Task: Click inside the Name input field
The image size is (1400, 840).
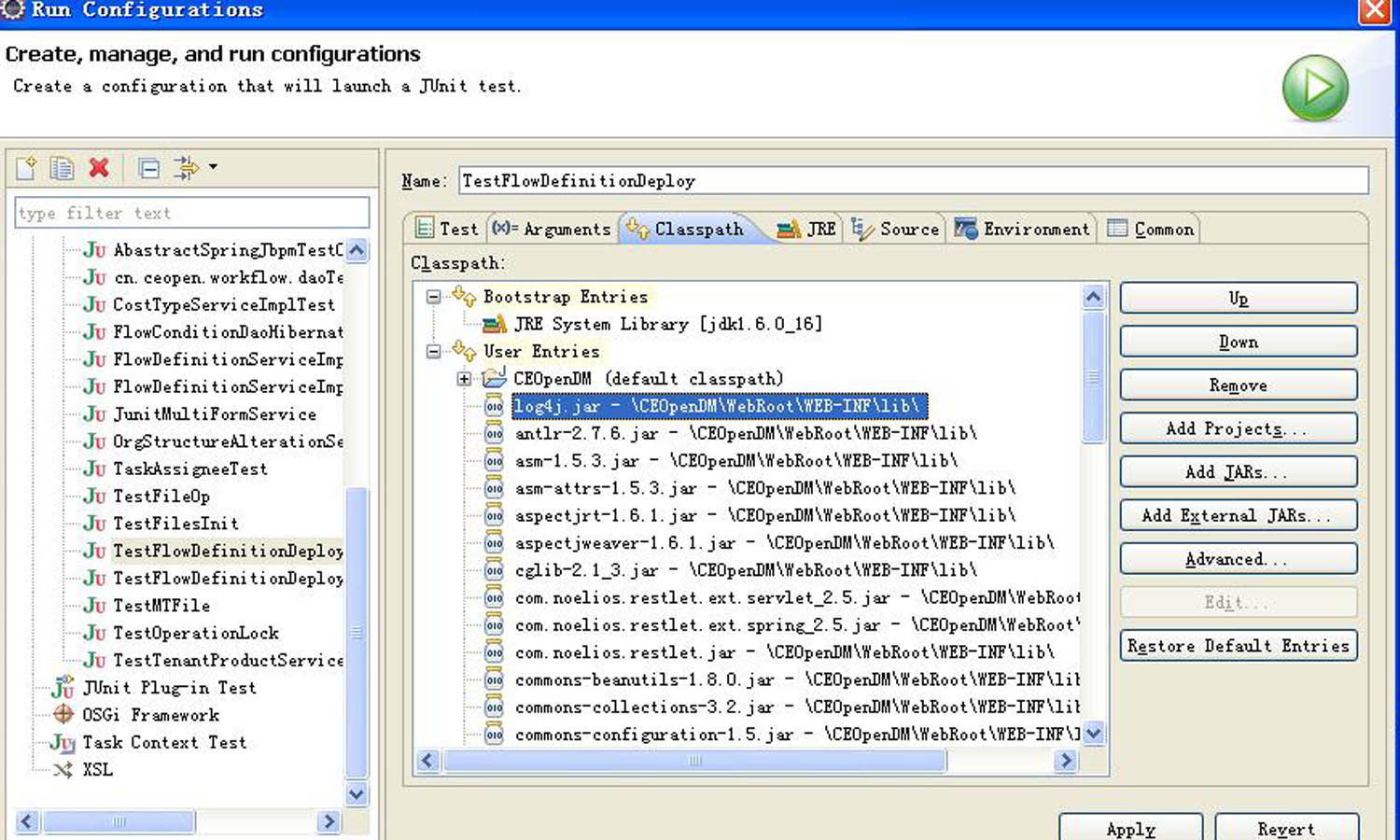Action: coord(840,180)
